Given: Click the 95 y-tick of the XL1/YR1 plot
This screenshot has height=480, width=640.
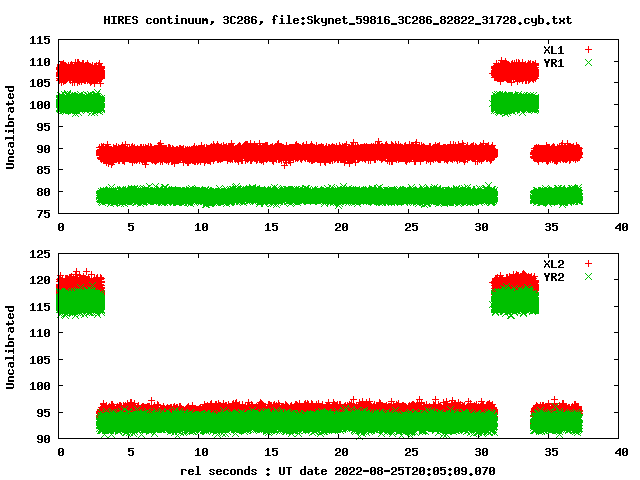Looking at the screenshot, I should [x=43, y=127].
